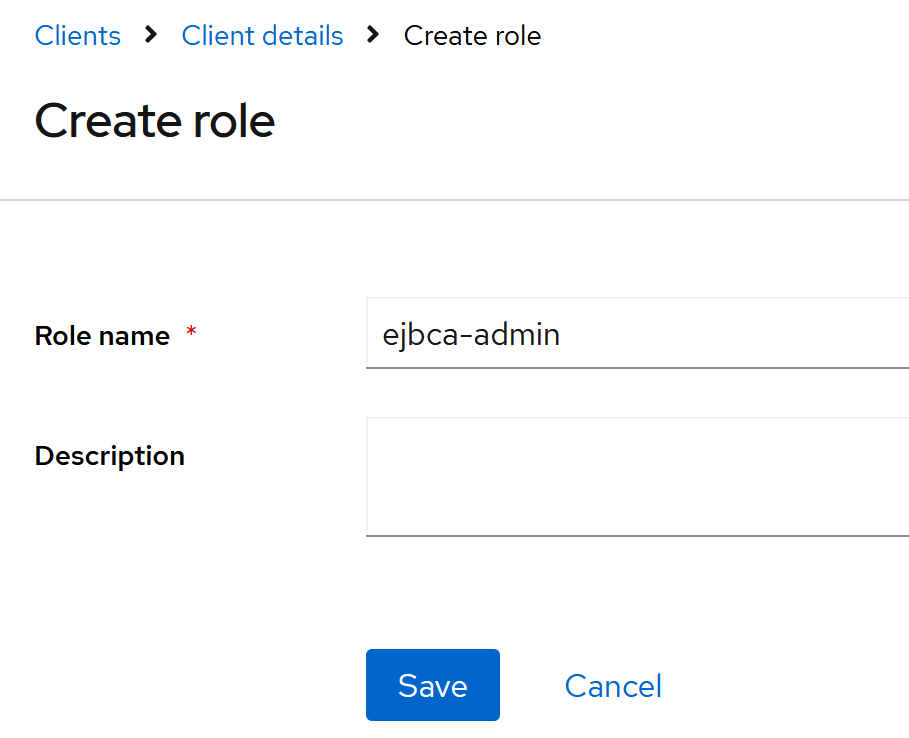Open the Clients breadcrumb link
909x738 pixels.
tap(77, 36)
